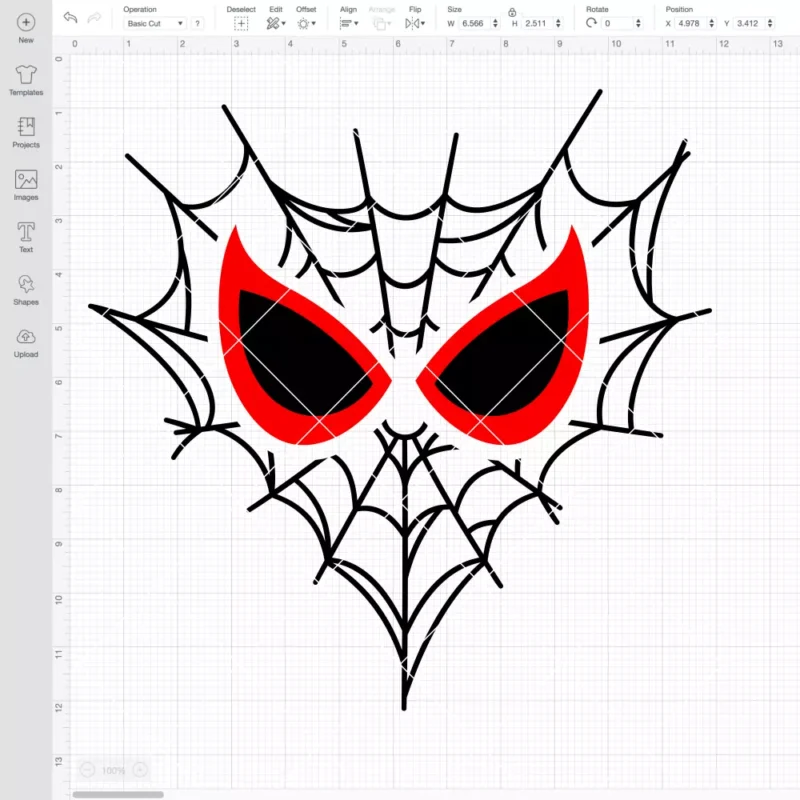Image resolution: width=800 pixels, height=800 pixels.
Task: Add Text to the canvas
Action: pos(26,238)
